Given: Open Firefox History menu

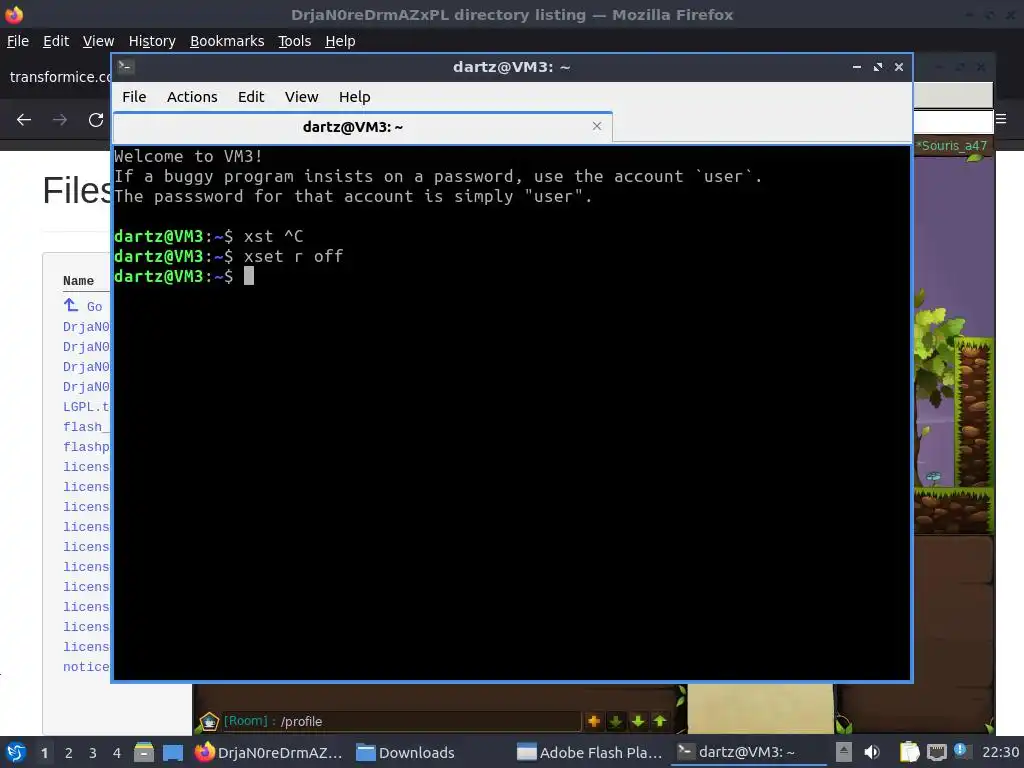Looking at the screenshot, I should [x=152, y=41].
